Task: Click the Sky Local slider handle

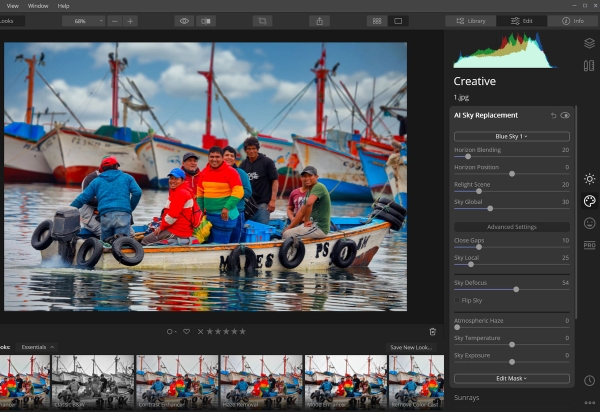Action: 471,264
